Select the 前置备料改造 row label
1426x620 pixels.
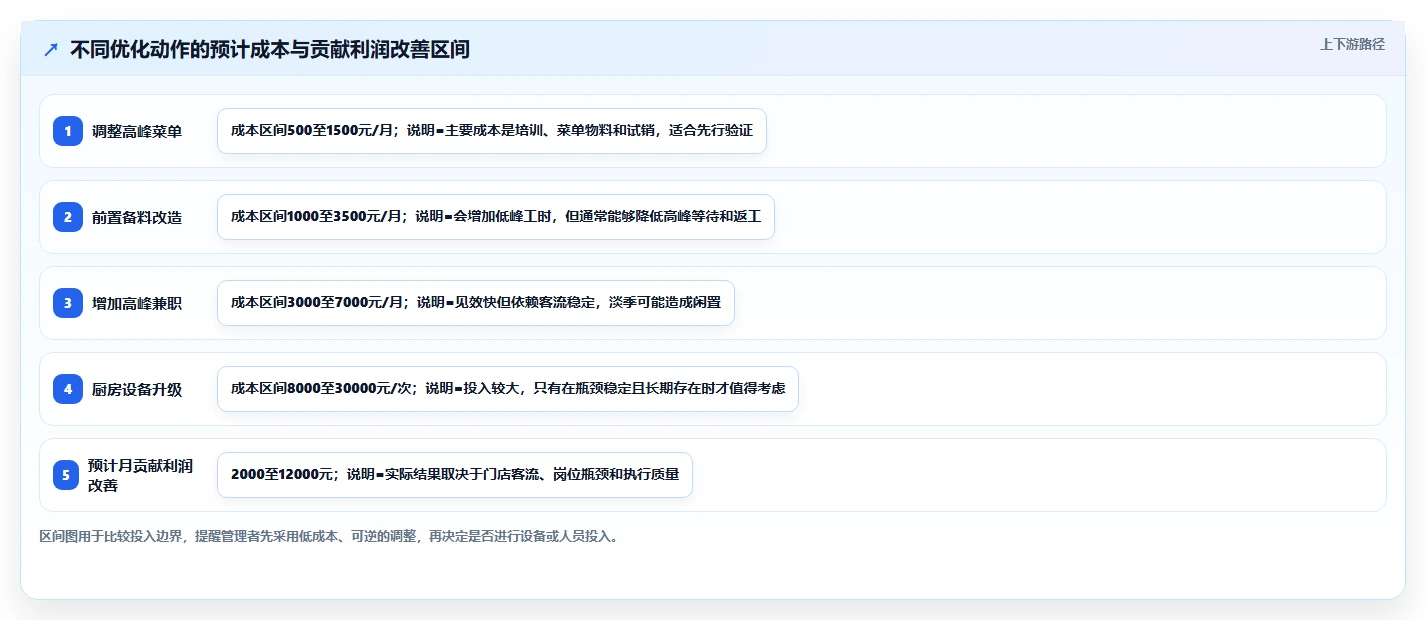[137, 217]
